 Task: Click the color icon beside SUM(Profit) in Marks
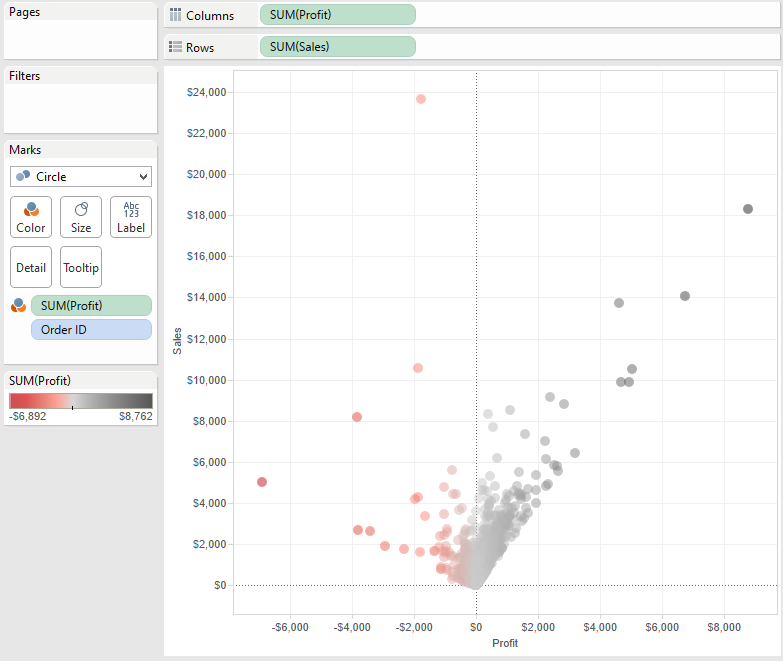coord(18,305)
